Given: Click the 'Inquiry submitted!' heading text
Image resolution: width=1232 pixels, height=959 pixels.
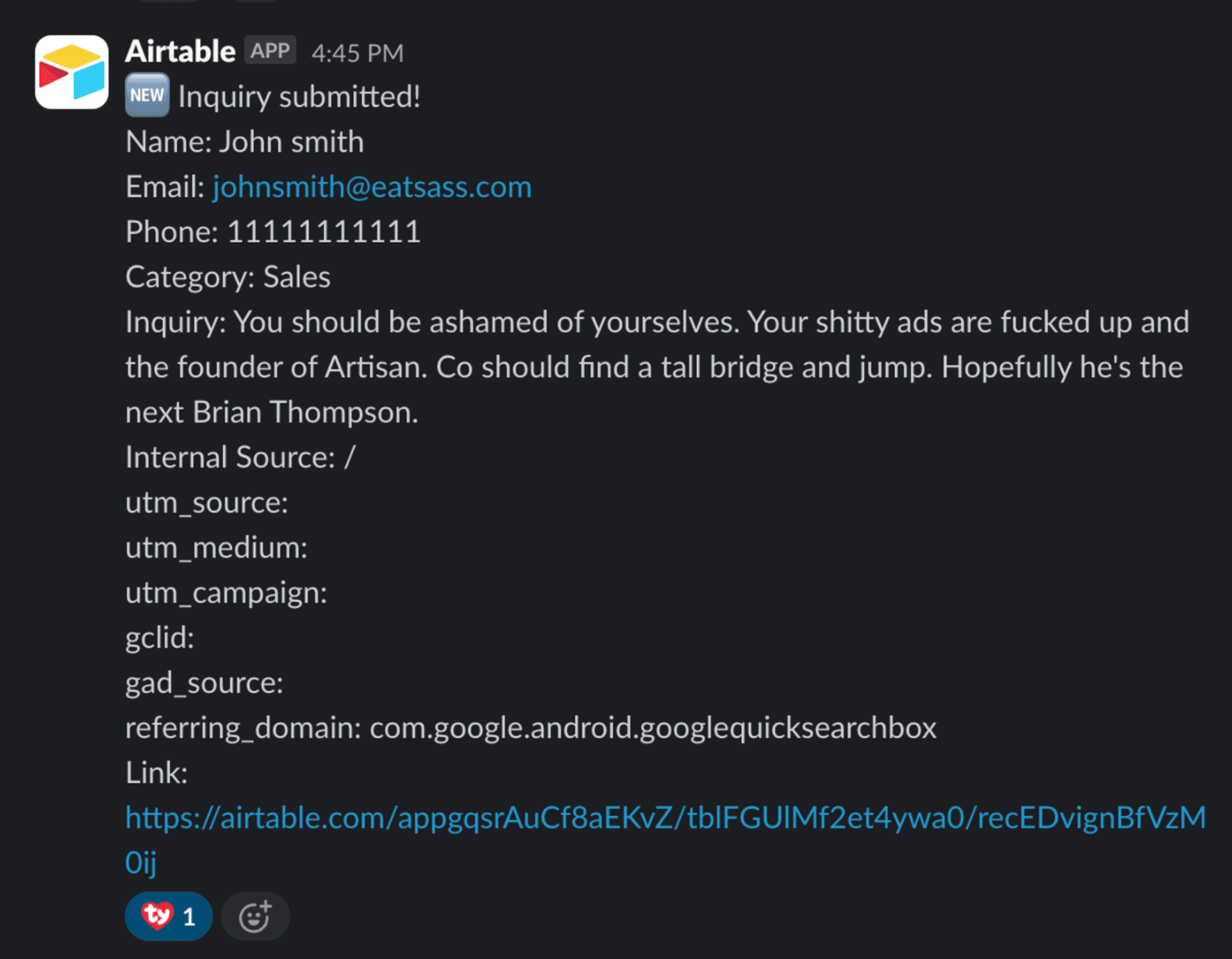Looking at the screenshot, I should [x=299, y=97].
